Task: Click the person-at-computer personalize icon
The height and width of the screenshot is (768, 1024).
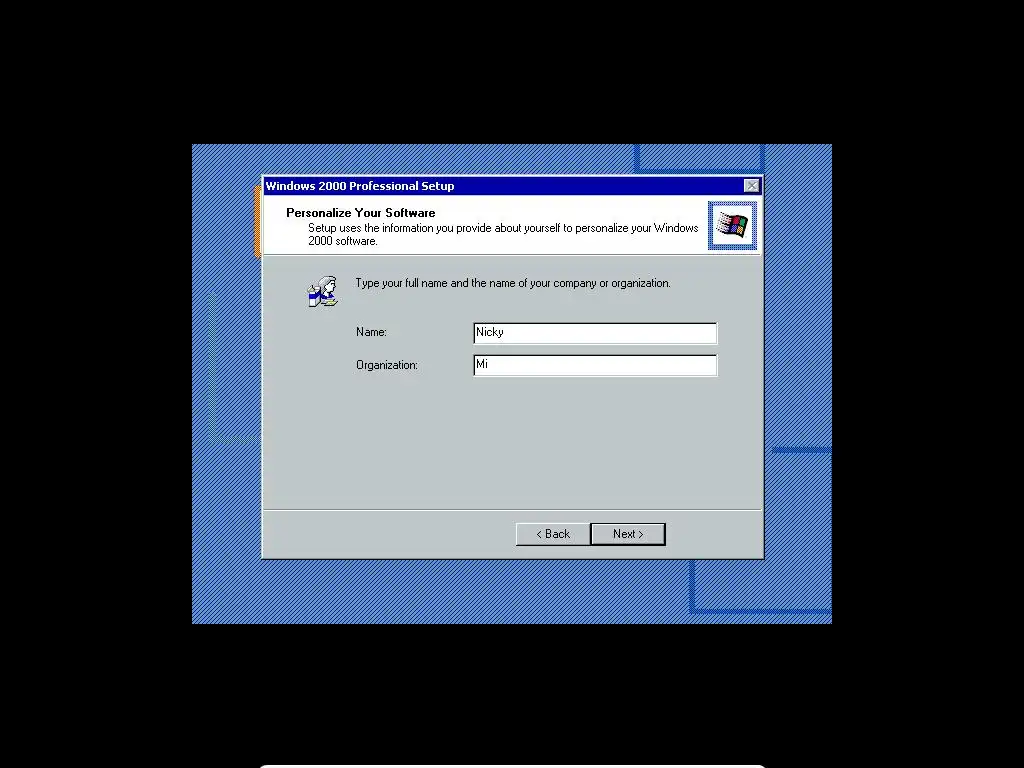Action: (x=323, y=291)
